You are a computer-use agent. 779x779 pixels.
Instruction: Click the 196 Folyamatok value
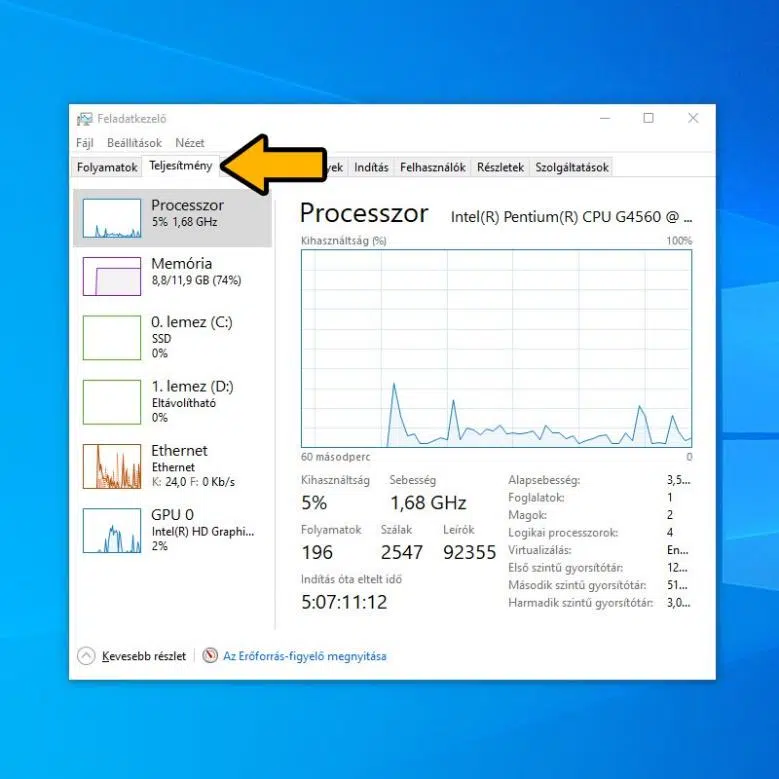[x=317, y=552]
